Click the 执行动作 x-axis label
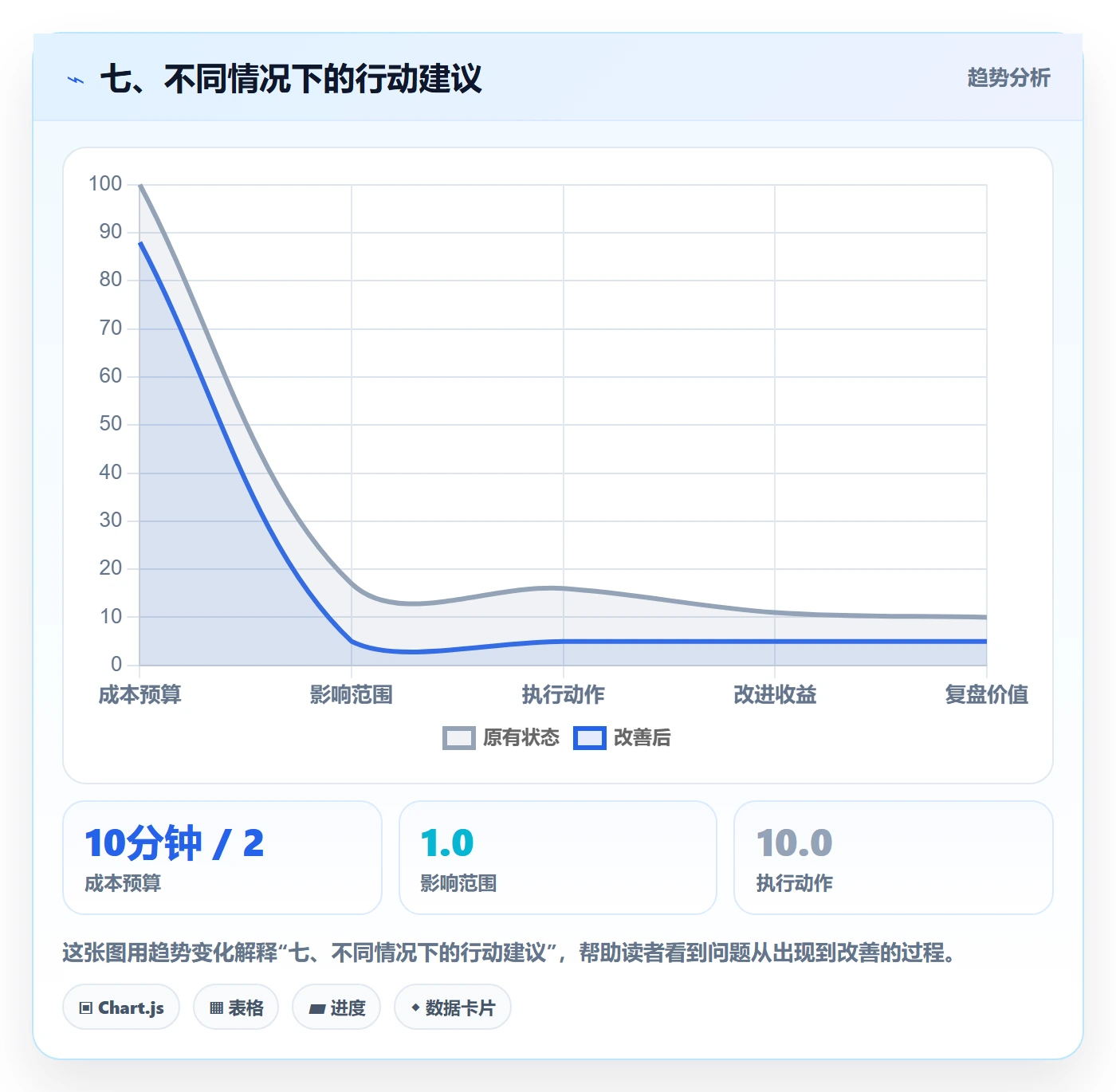1116x1092 pixels. pyautogui.click(x=564, y=695)
